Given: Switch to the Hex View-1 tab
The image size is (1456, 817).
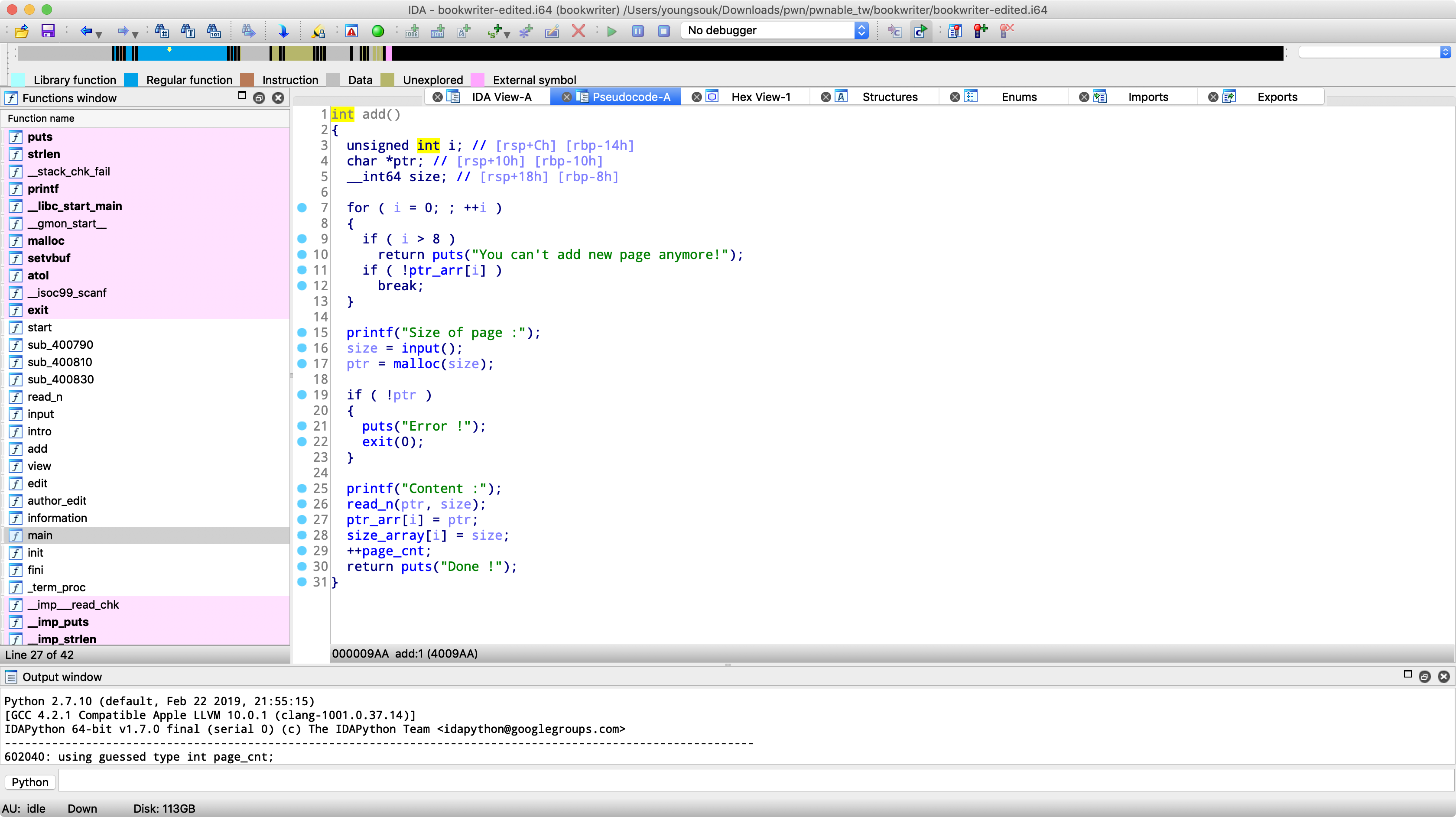Looking at the screenshot, I should 760,97.
